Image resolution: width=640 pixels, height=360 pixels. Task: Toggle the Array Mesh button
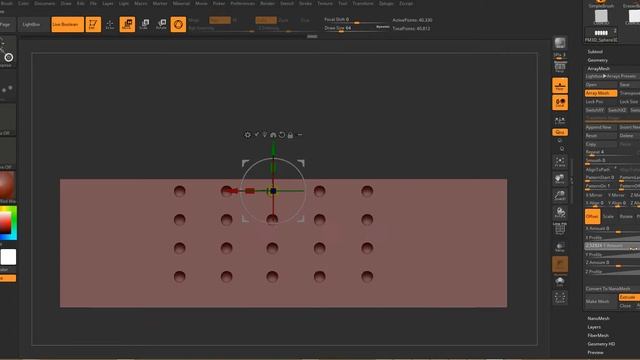pyautogui.click(x=600, y=93)
